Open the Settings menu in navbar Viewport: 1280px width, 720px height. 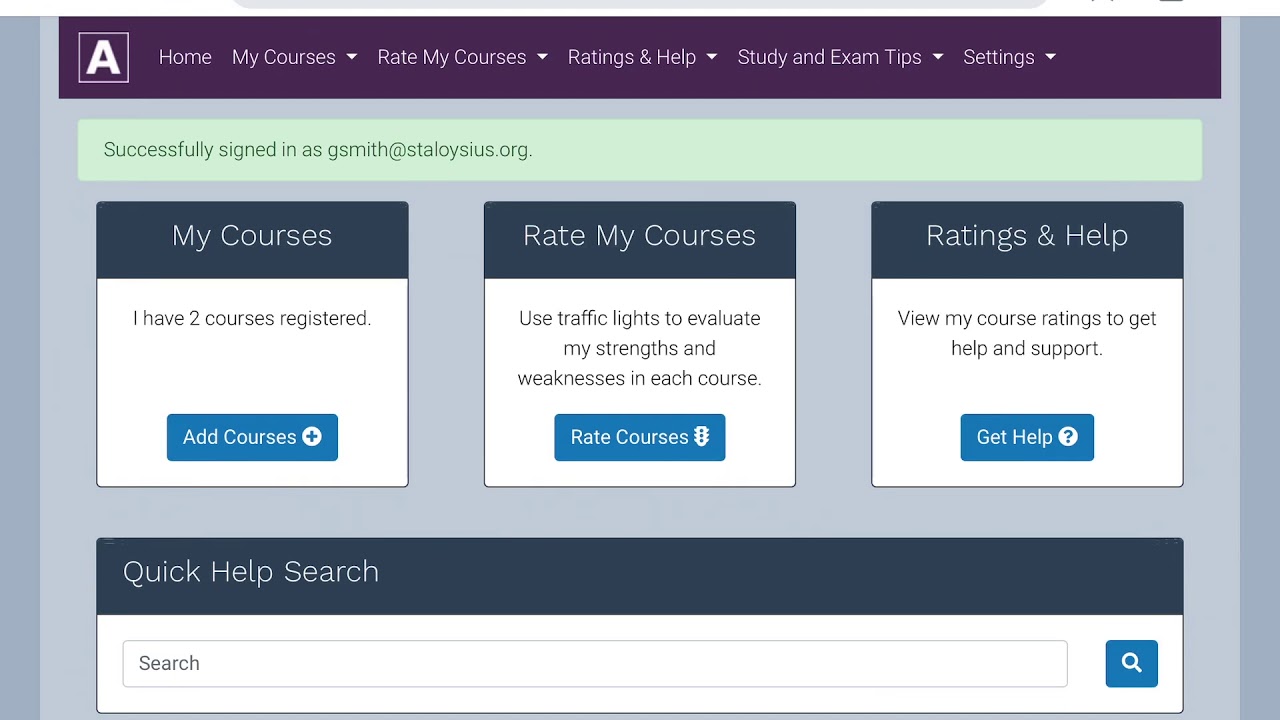(1009, 57)
